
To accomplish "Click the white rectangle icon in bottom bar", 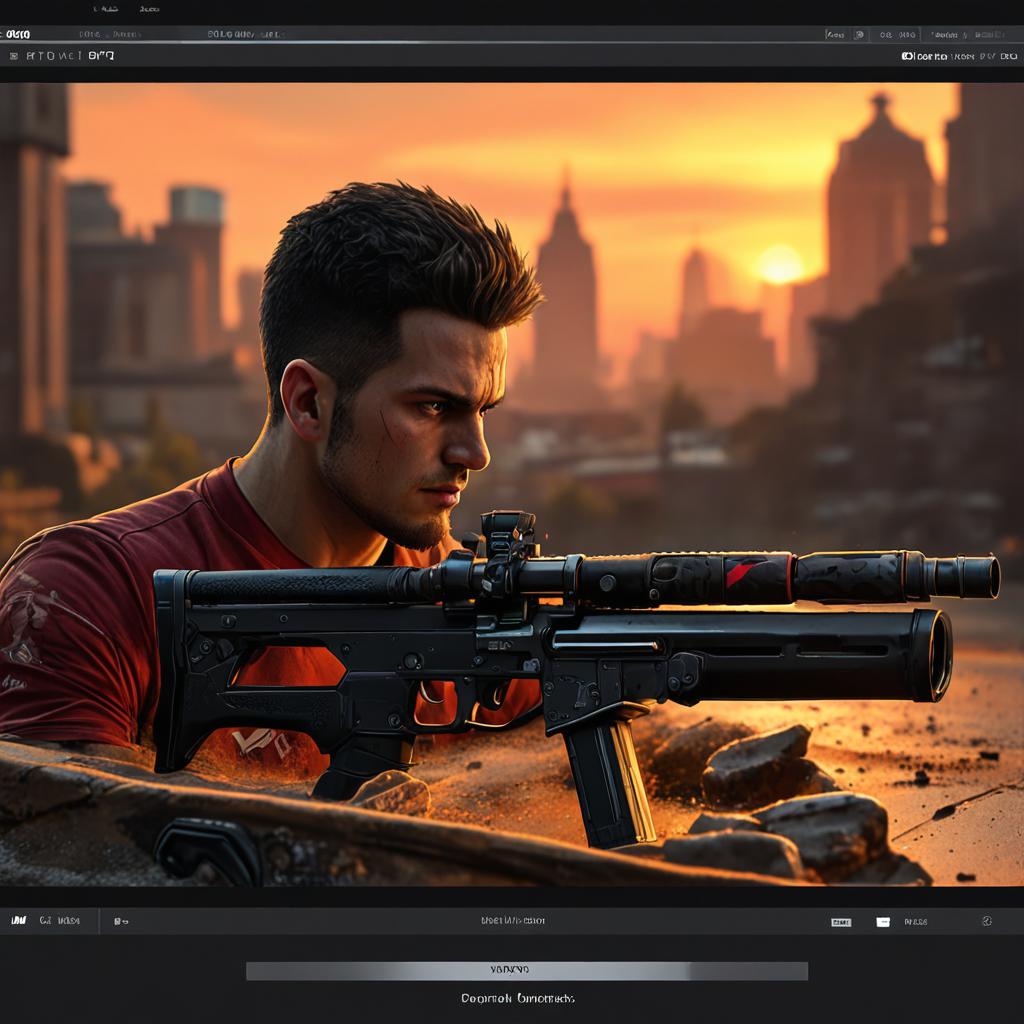I will pyautogui.click(x=882, y=921).
